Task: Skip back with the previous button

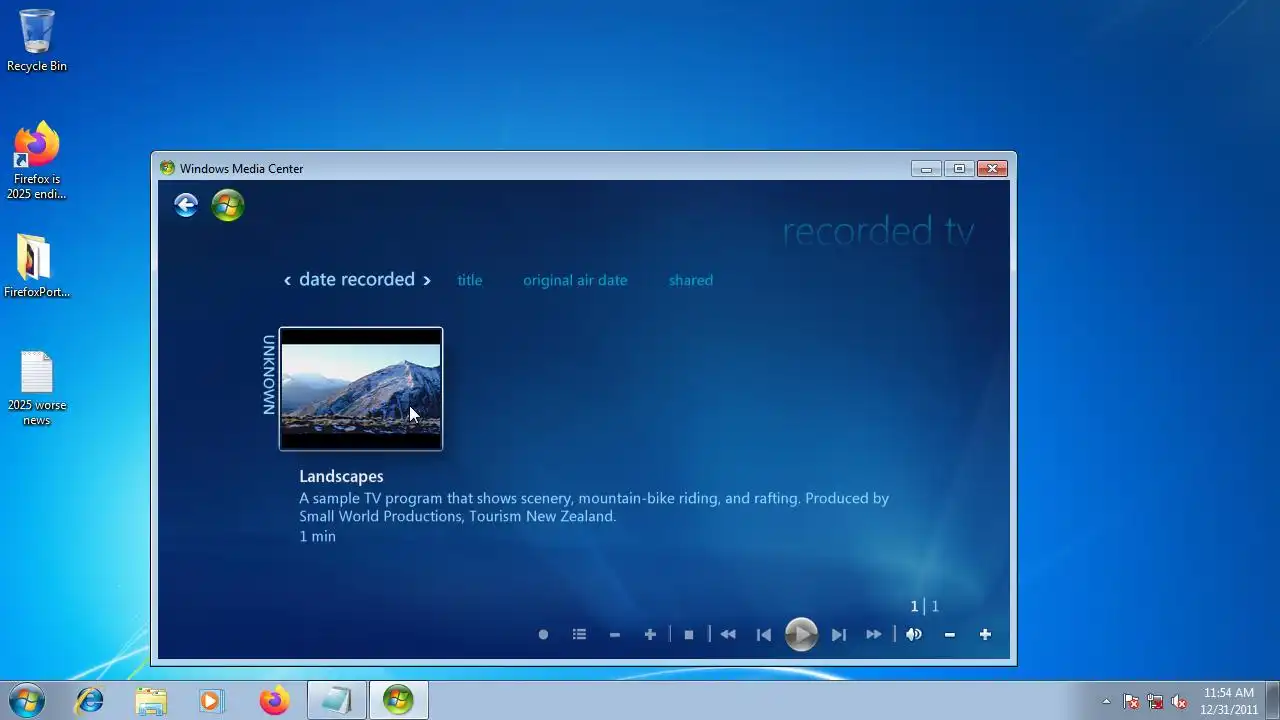Action: click(764, 634)
